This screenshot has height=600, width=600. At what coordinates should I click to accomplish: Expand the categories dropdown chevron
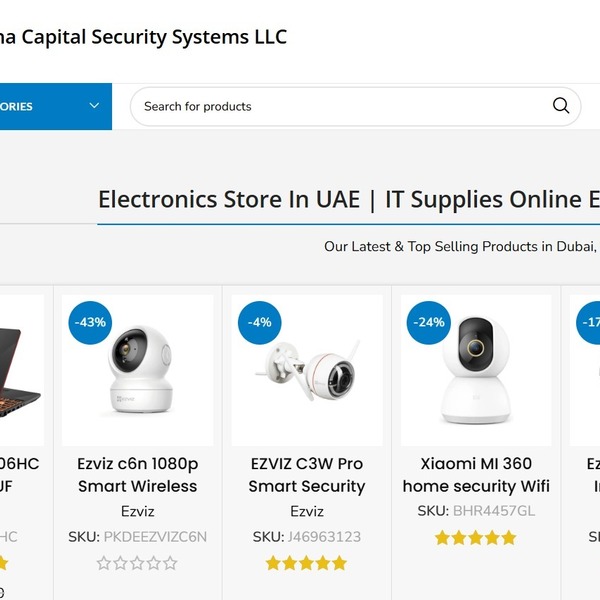[94, 106]
